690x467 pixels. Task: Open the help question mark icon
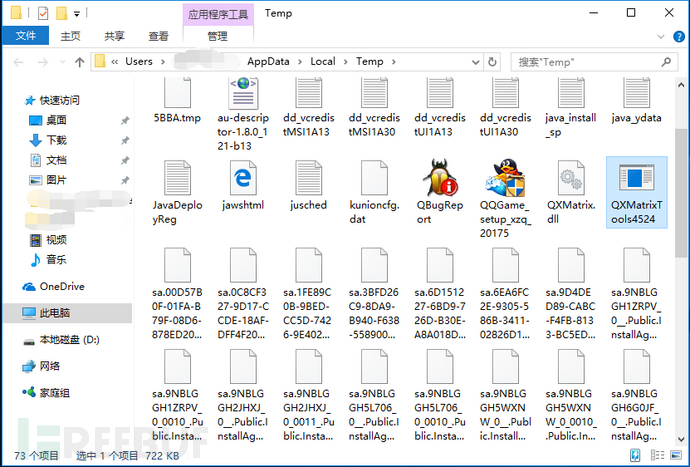pyautogui.click(x=679, y=37)
